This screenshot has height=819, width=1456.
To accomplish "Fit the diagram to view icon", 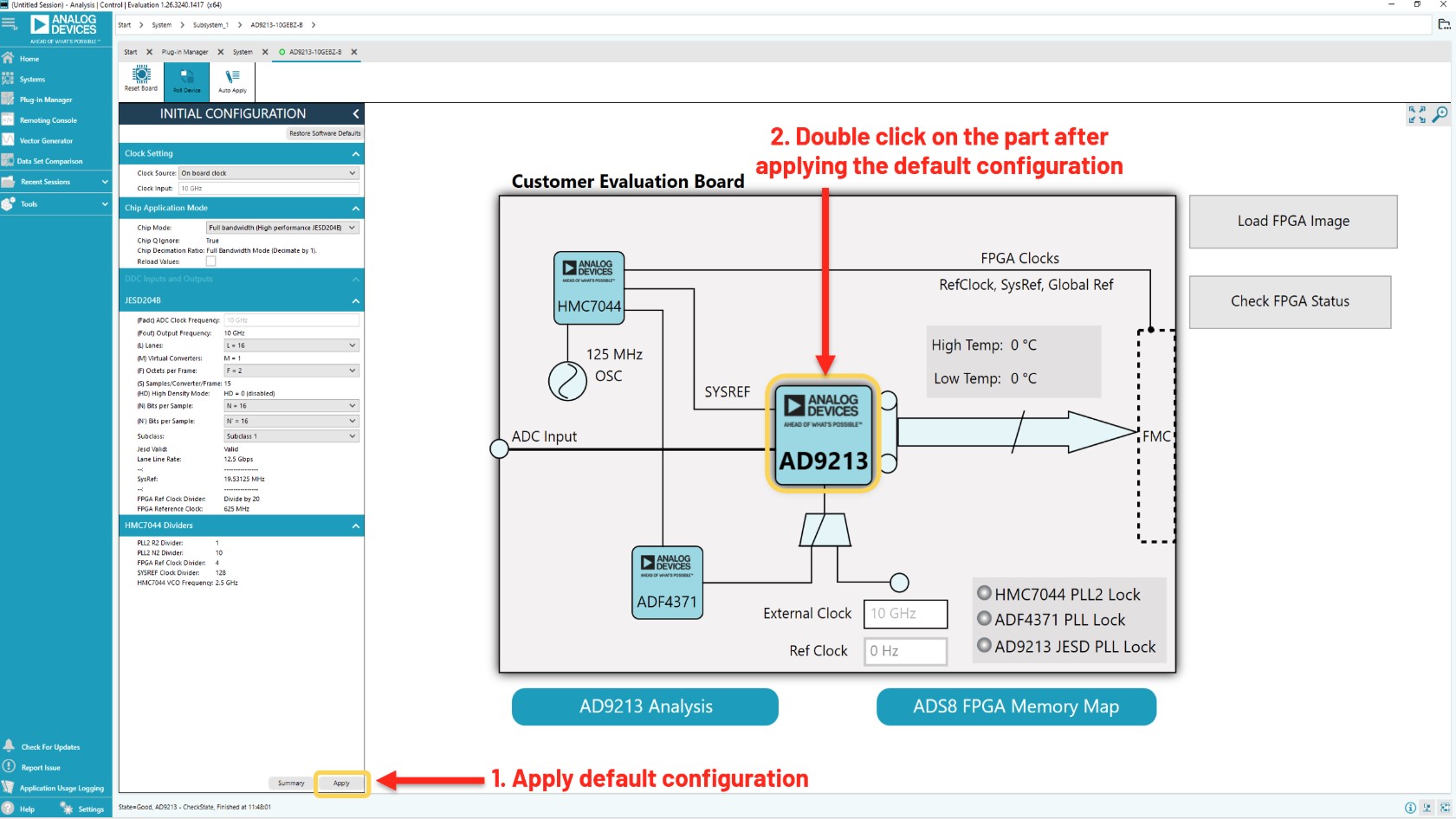I will 1417,114.
